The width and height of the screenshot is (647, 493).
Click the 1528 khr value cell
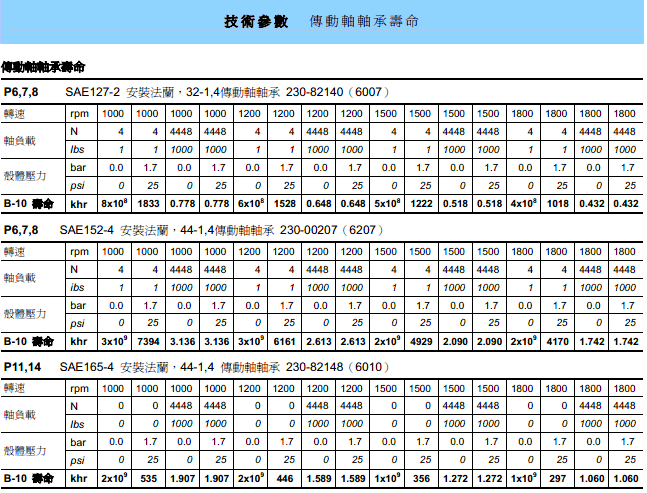285,203
